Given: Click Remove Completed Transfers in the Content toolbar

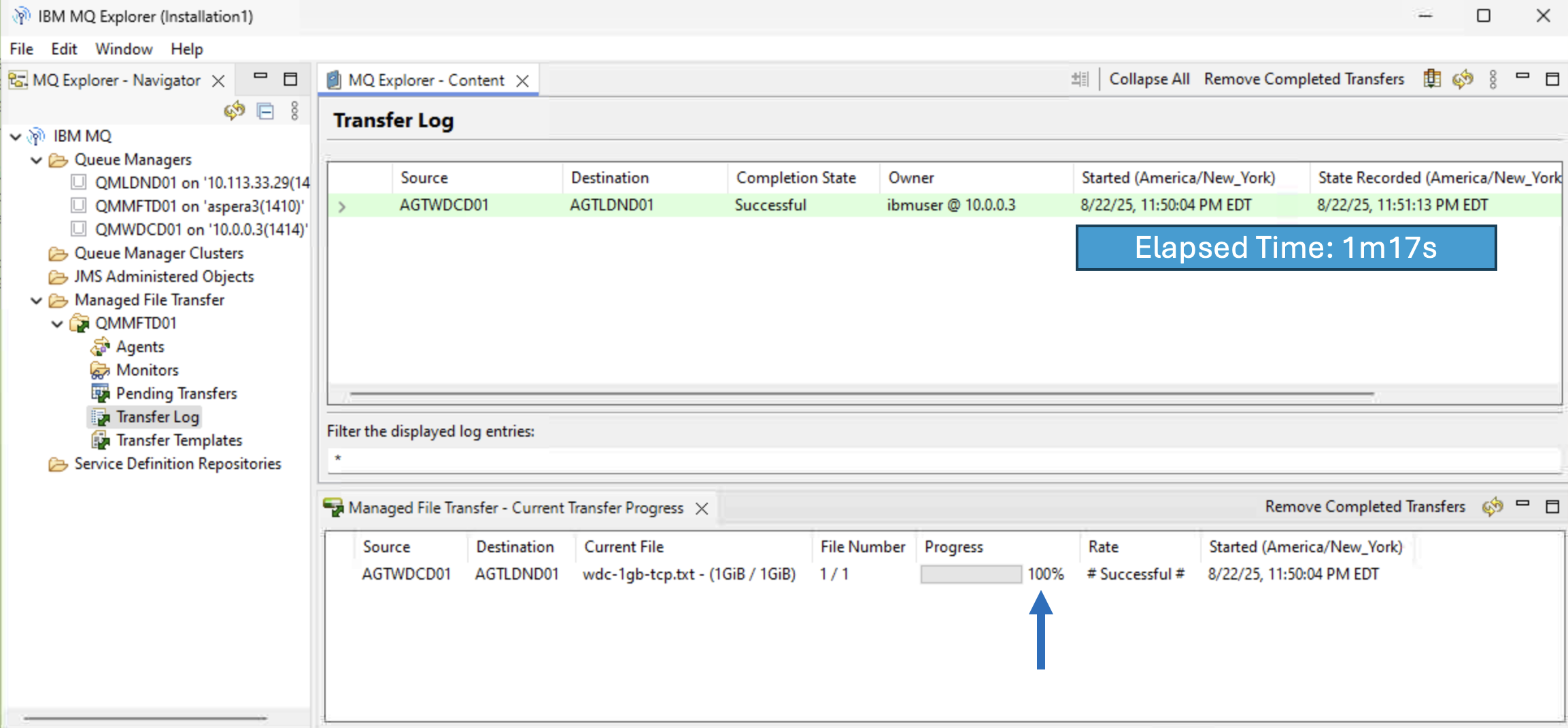Looking at the screenshot, I should click(x=1304, y=79).
